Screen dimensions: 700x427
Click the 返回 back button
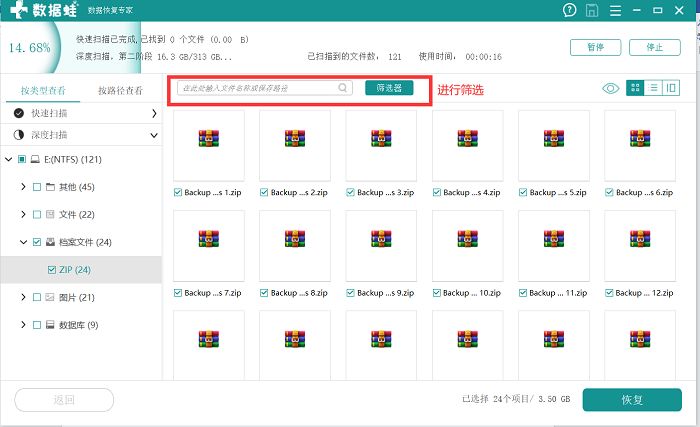[64, 400]
